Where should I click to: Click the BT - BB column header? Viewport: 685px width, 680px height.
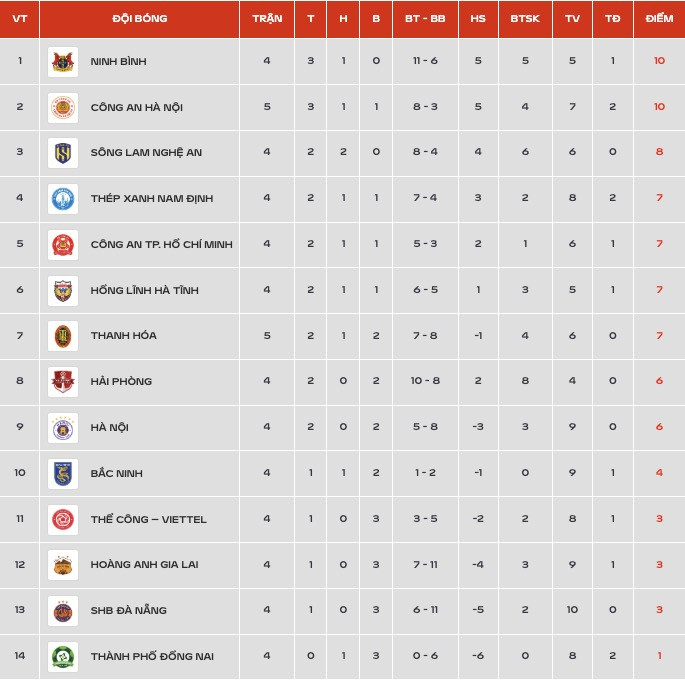point(425,19)
